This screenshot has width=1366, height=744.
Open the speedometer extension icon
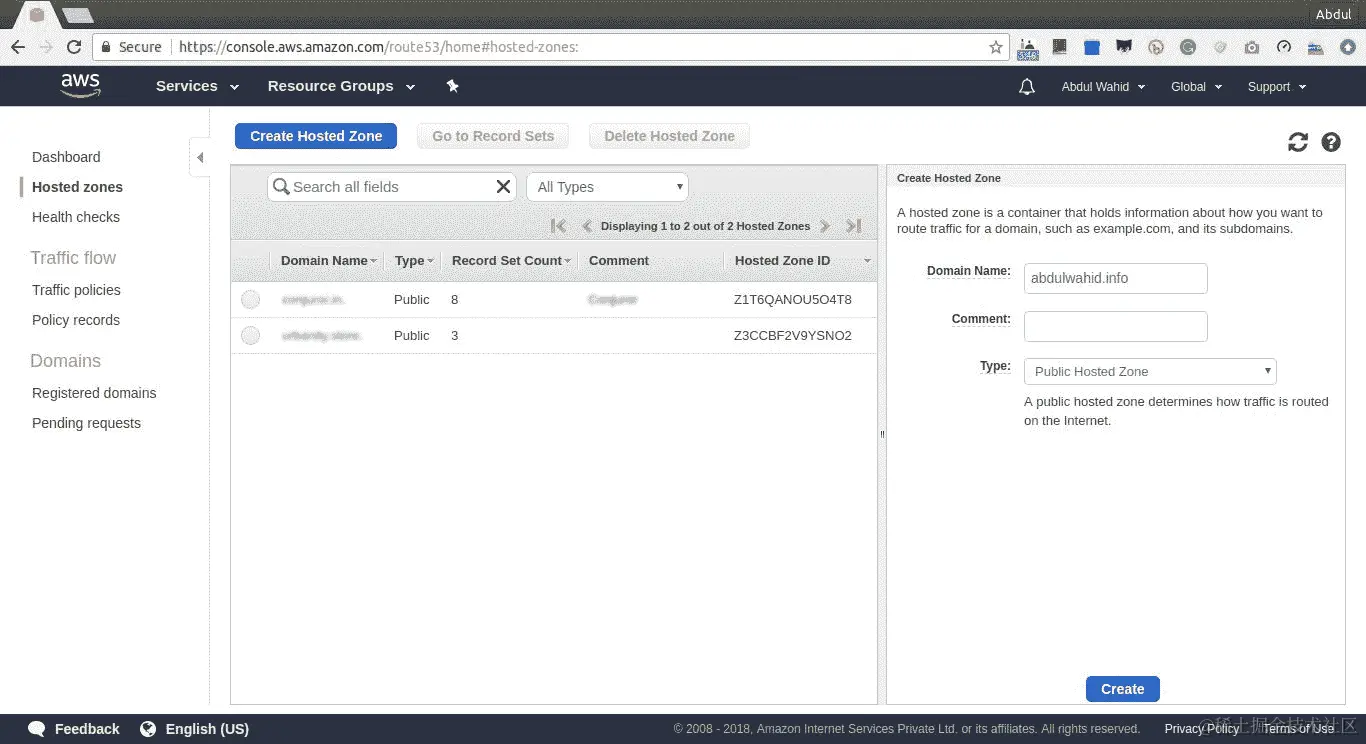click(x=1284, y=47)
